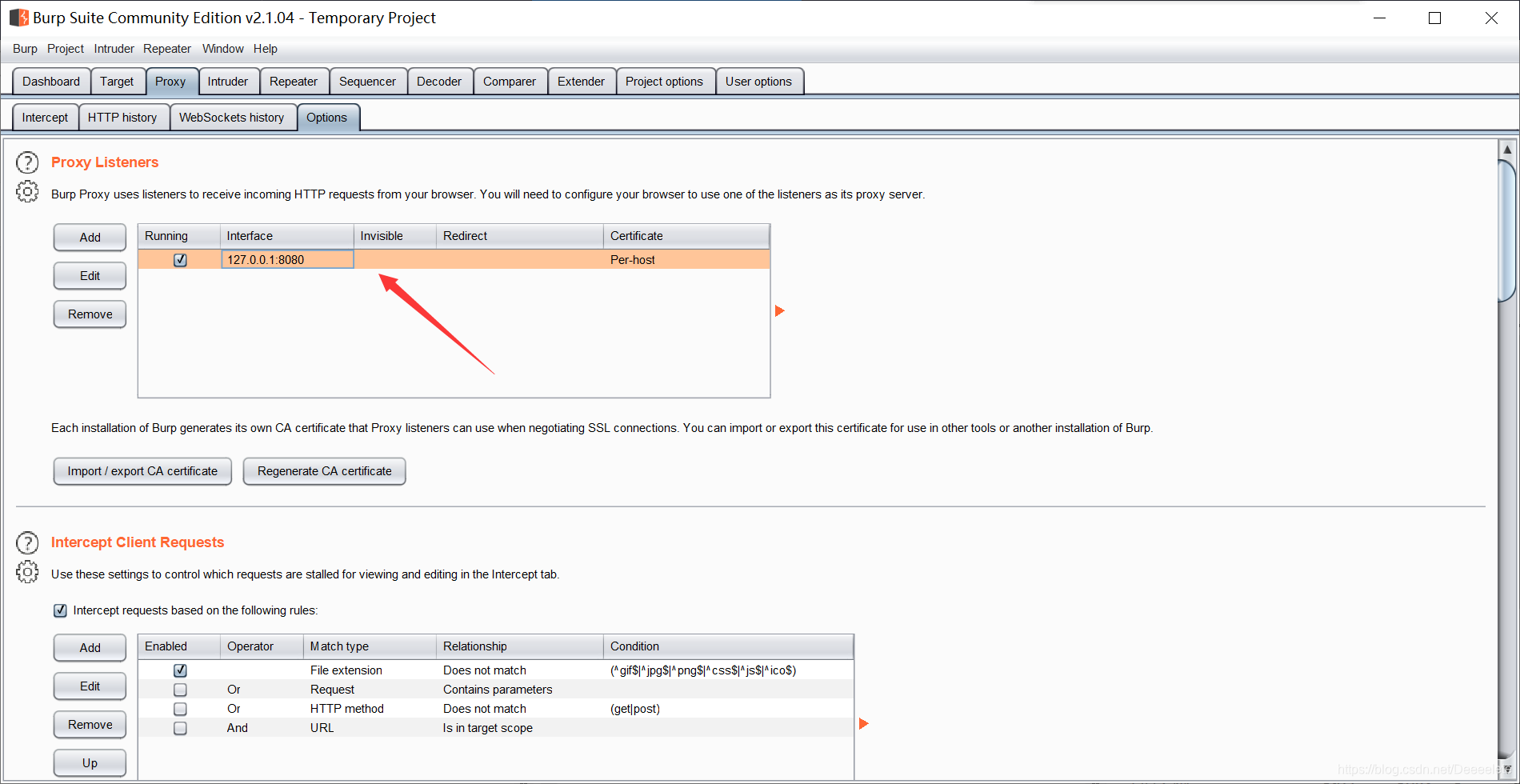
Task: Click Add button for intercept rules
Action: point(90,648)
